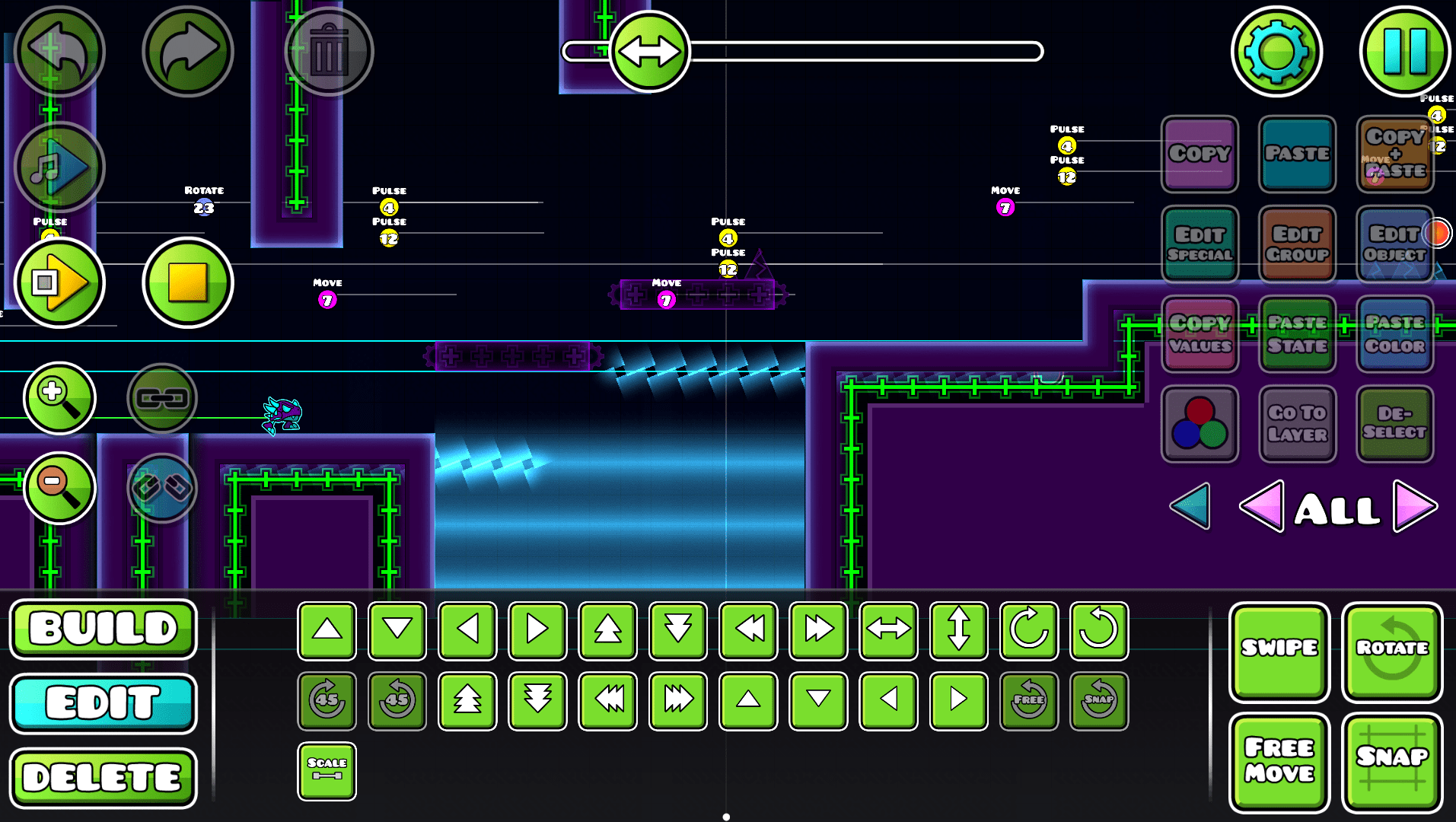Viewport: 1456px width, 822px height.
Task: Playtest the level with the yellow play button
Action: (x=59, y=282)
